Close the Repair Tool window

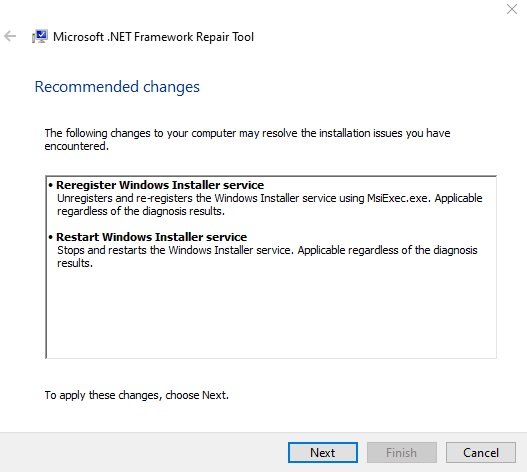coord(512,9)
